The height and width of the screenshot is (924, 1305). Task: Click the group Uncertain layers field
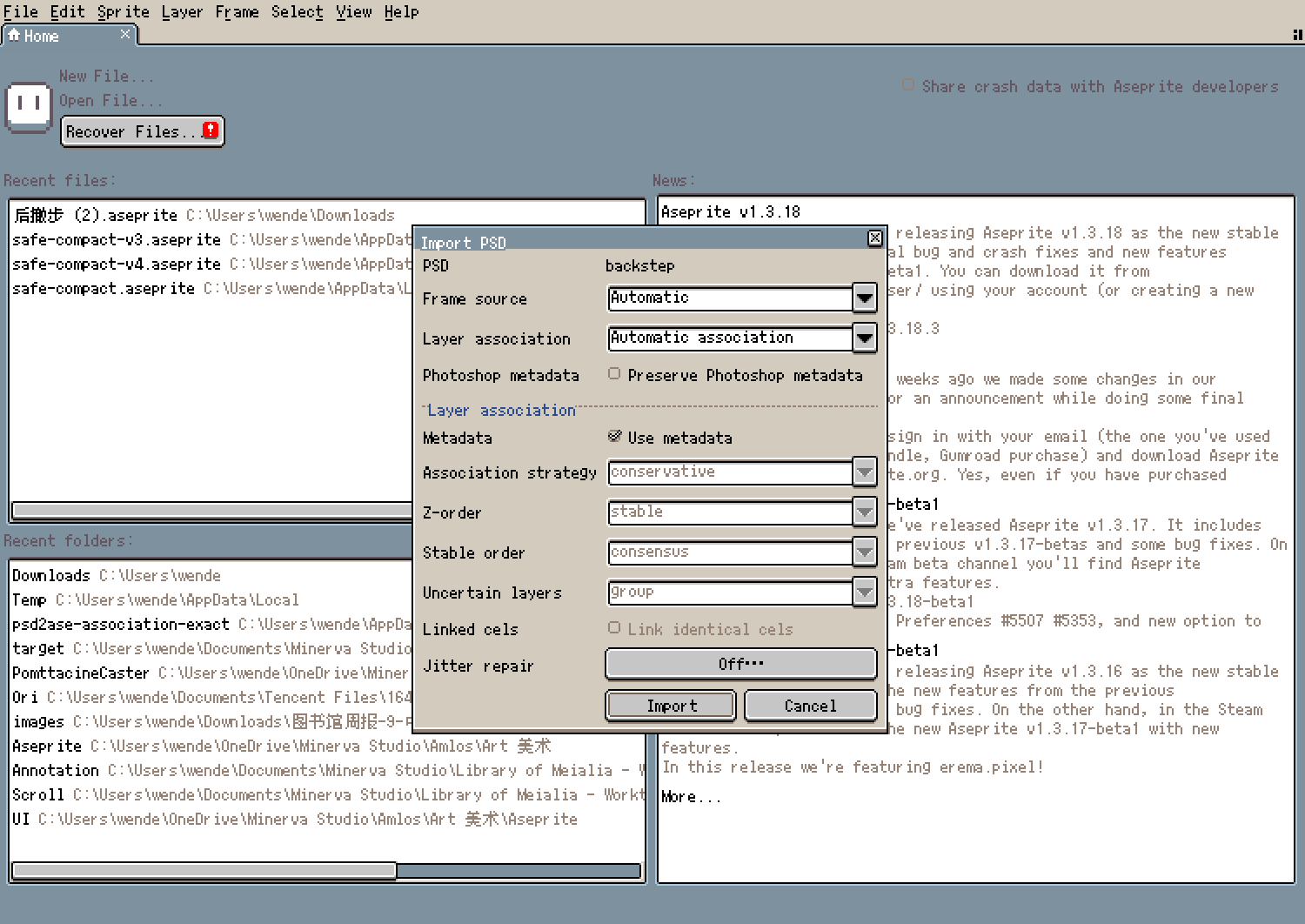[730, 592]
